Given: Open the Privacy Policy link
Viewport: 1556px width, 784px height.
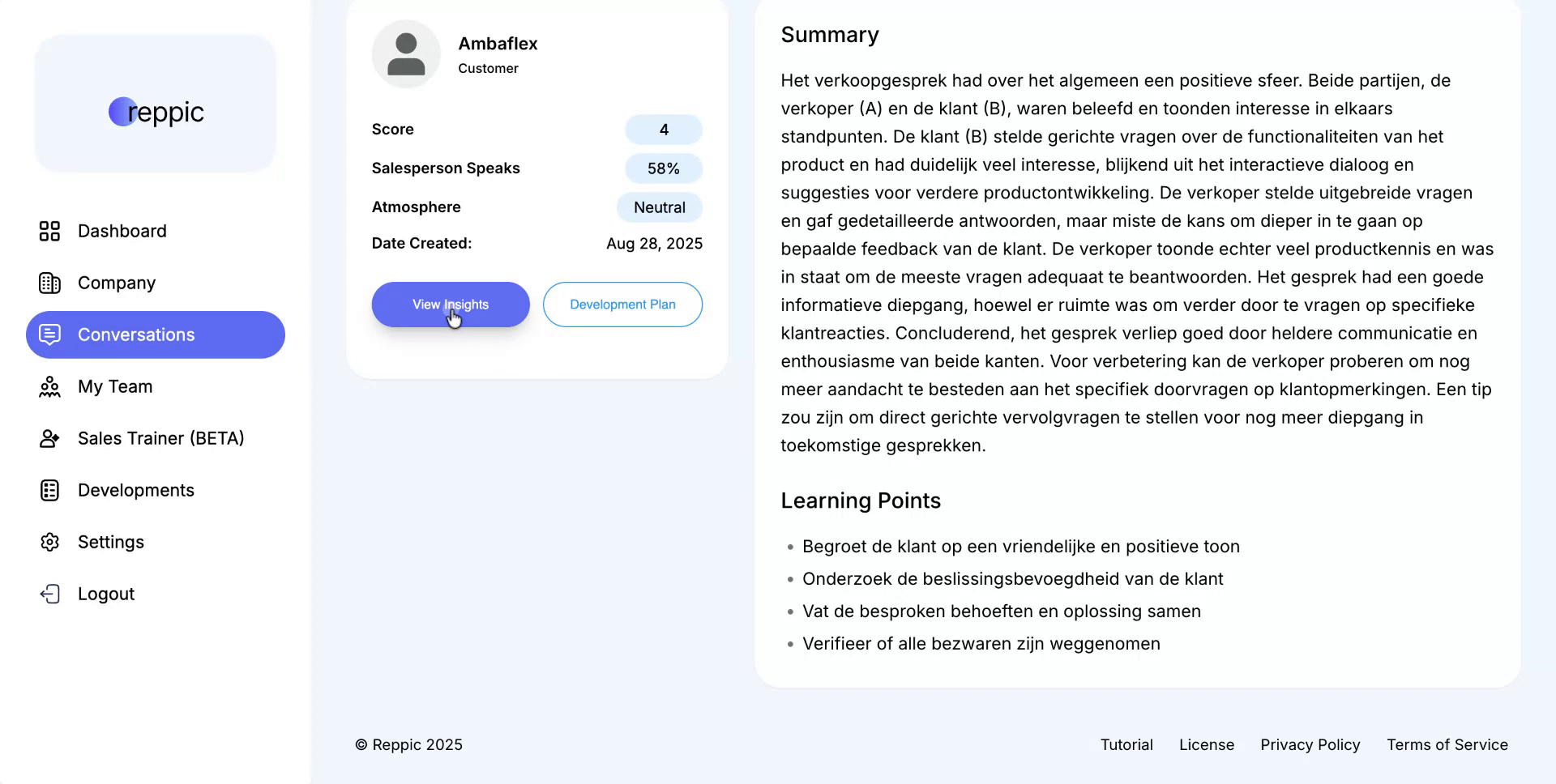Looking at the screenshot, I should [1310, 745].
